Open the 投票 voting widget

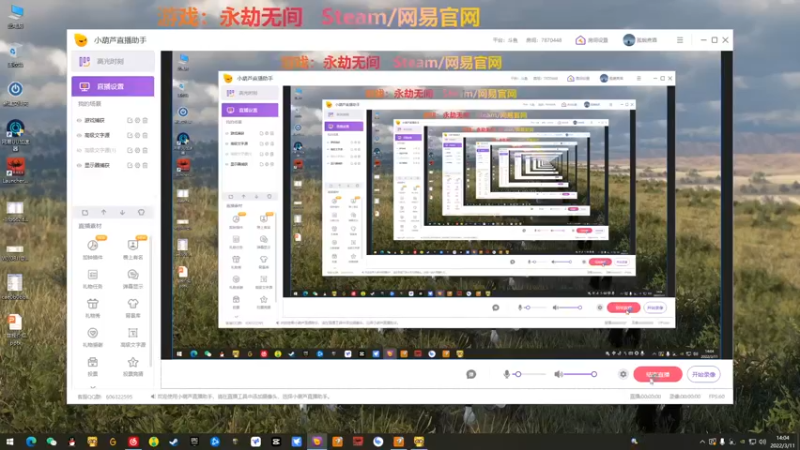(x=92, y=366)
